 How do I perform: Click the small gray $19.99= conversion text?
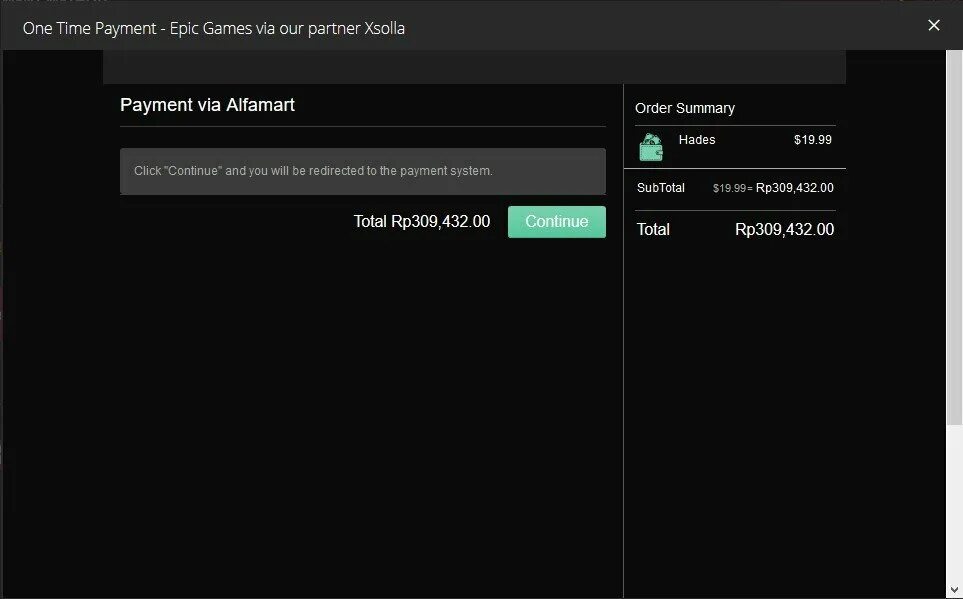point(732,189)
